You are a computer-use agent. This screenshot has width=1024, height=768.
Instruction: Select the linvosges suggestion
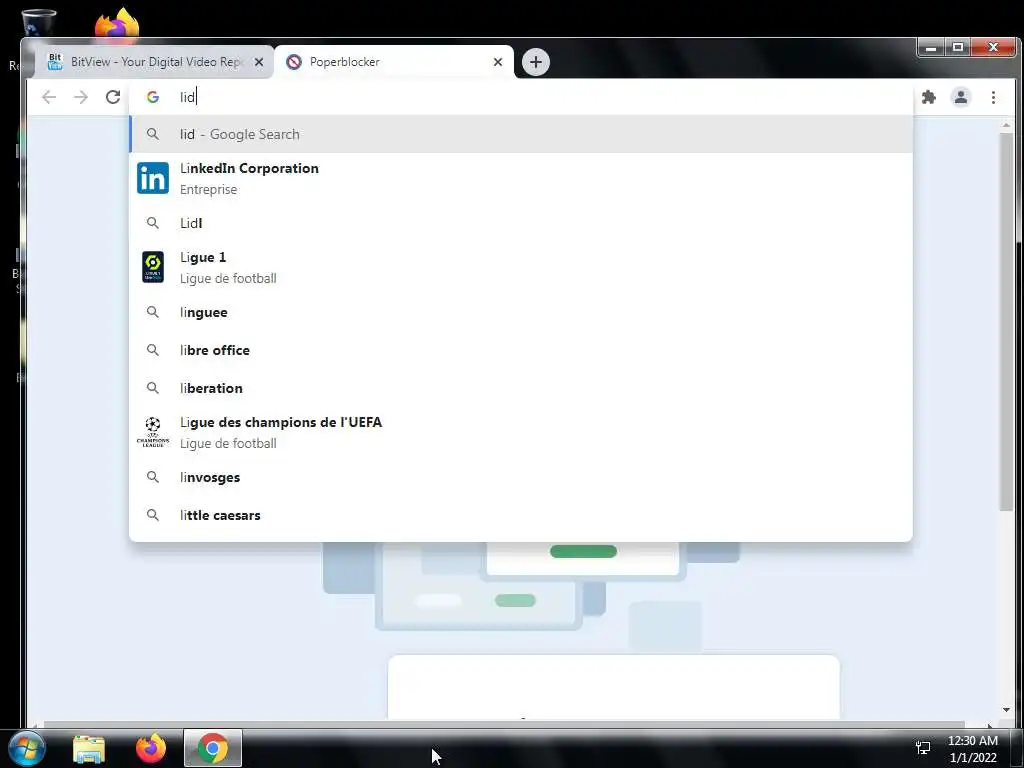pyautogui.click(x=520, y=477)
